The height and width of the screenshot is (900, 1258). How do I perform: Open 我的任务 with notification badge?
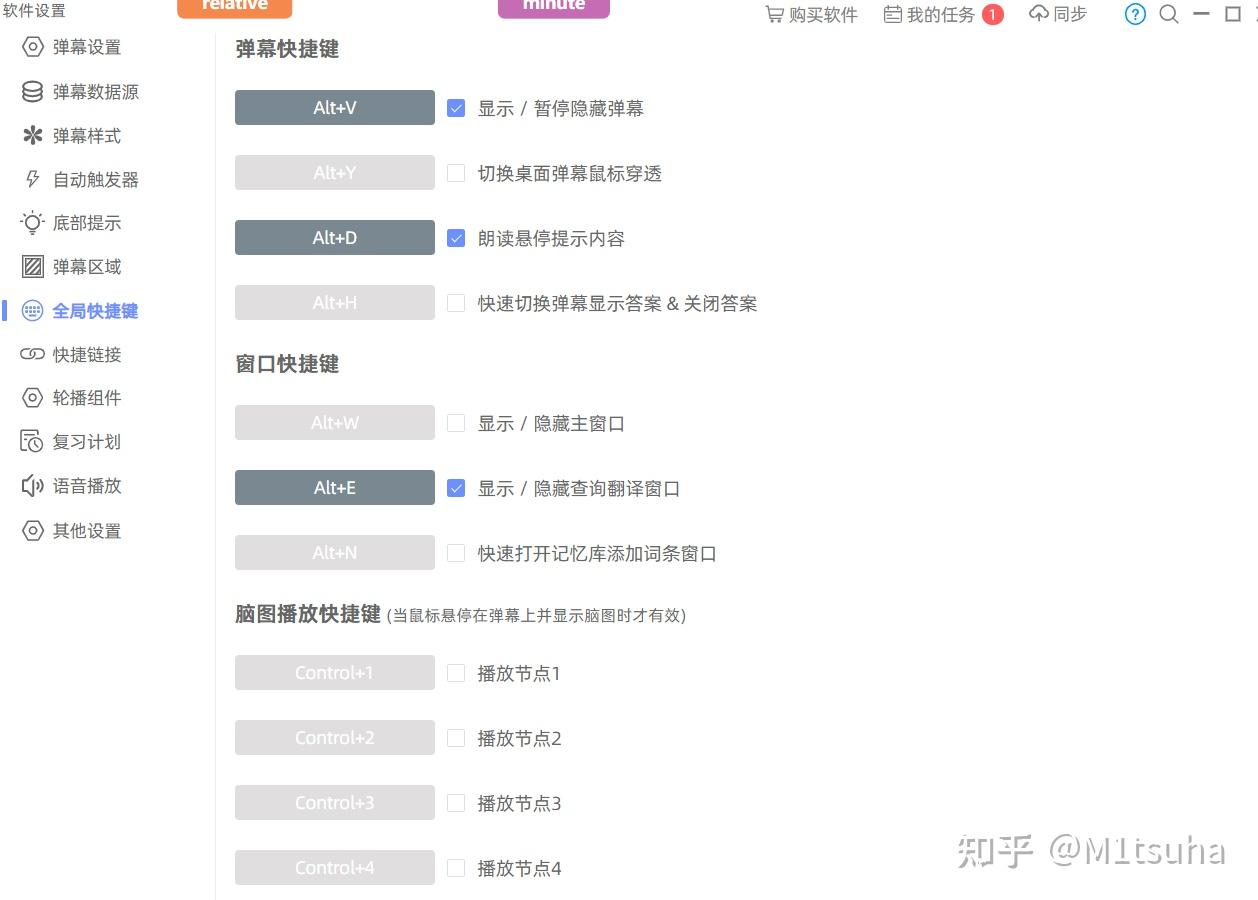[943, 15]
